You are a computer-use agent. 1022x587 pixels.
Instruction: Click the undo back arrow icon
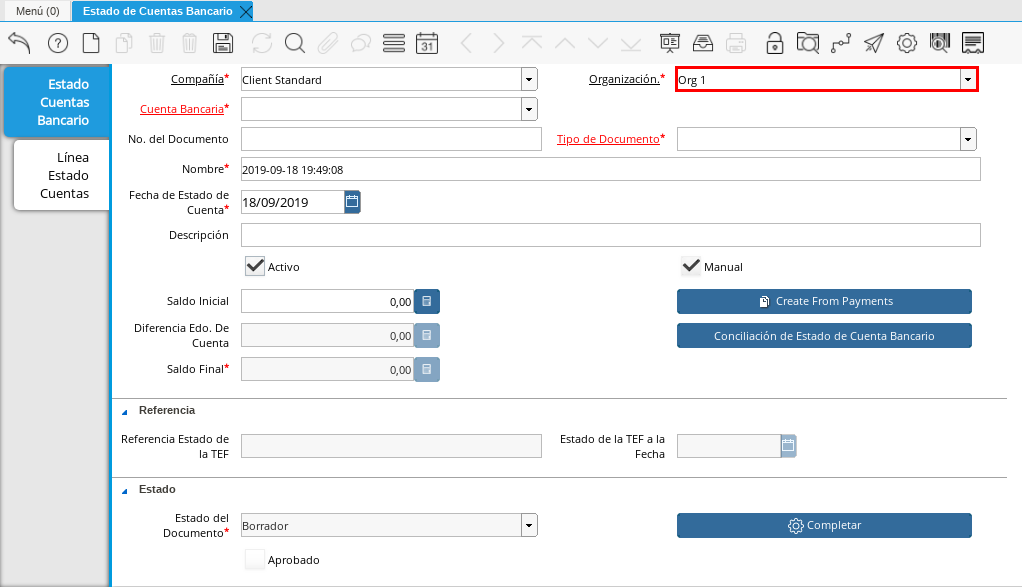[x=20, y=43]
